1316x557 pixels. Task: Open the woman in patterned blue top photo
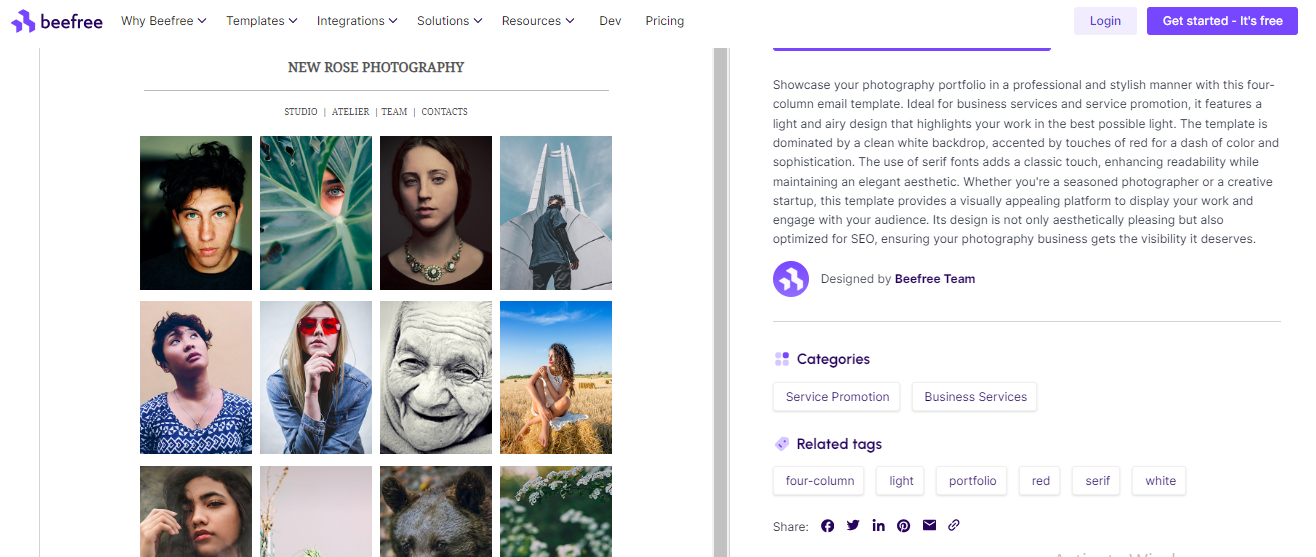(x=196, y=377)
